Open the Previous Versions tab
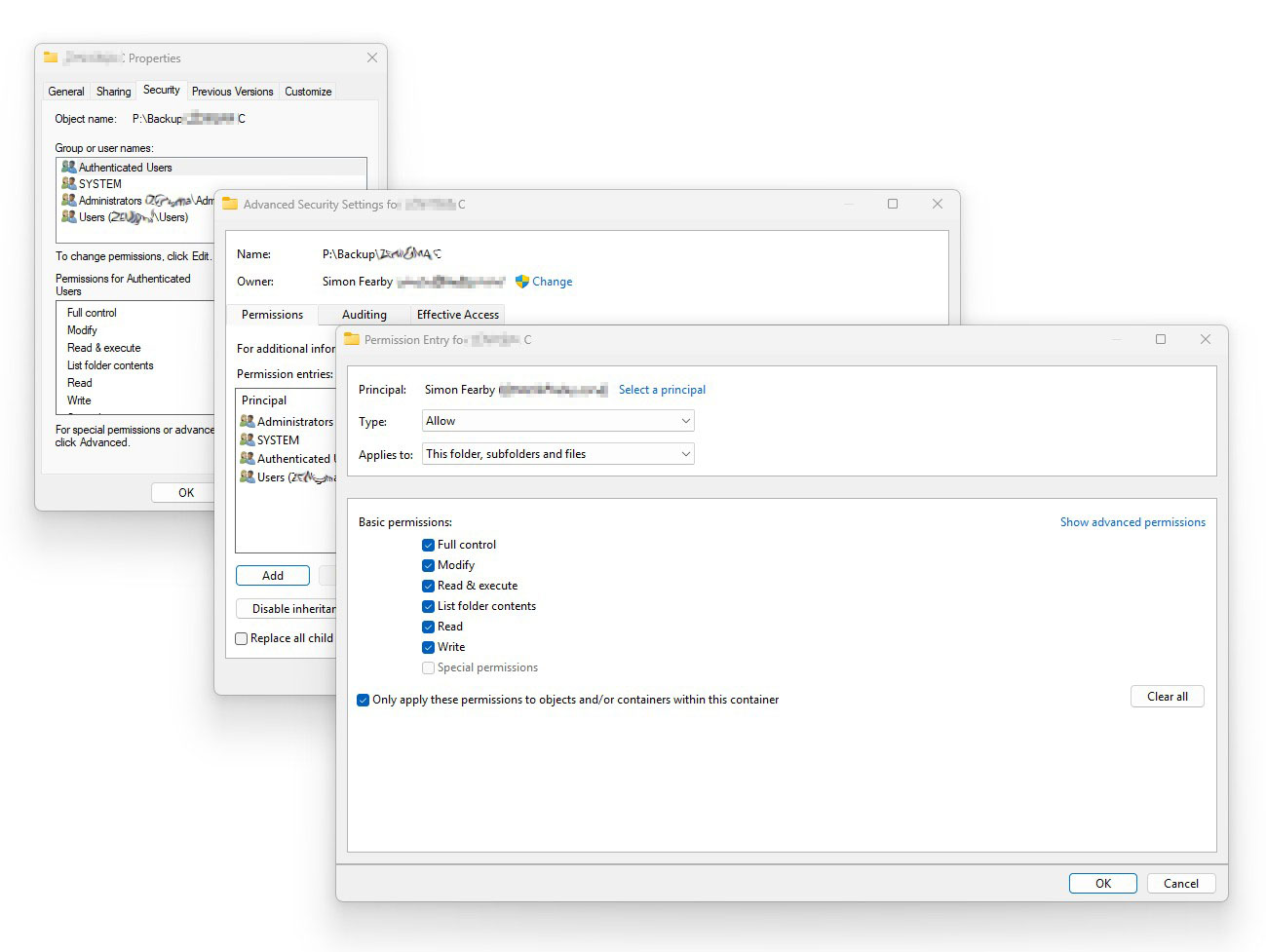Screen dimensions: 1266x952 (232, 91)
